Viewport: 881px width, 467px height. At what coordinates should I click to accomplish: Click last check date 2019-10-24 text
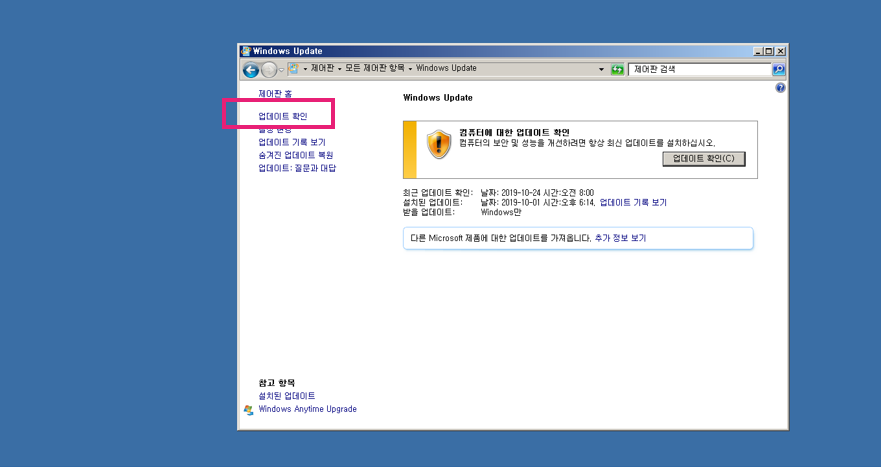(x=537, y=193)
